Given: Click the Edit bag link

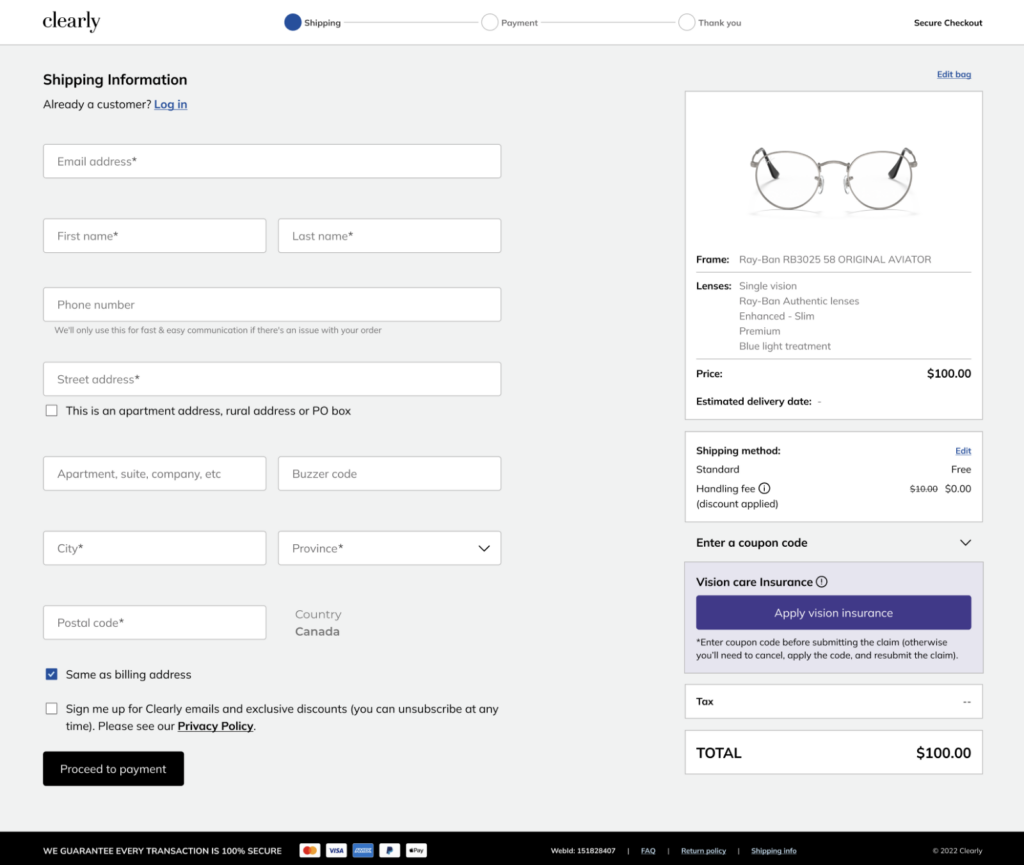Looking at the screenshot, I should (953, 74).
